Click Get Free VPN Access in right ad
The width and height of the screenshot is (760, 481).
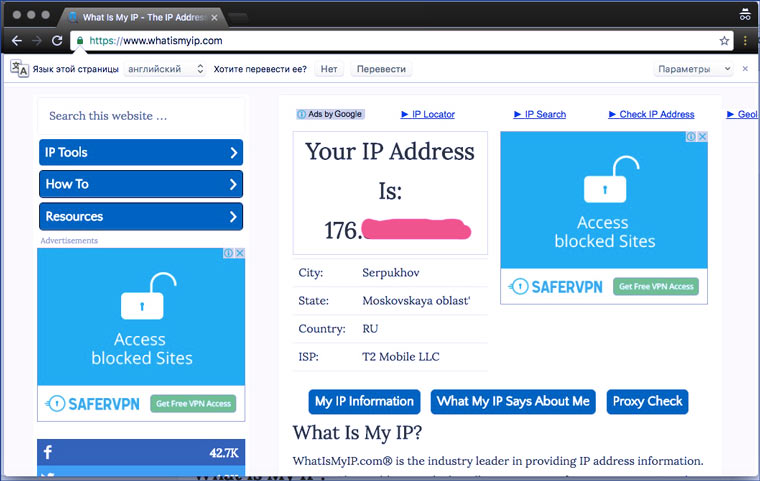pyautogui.click(x=656, y=287)
